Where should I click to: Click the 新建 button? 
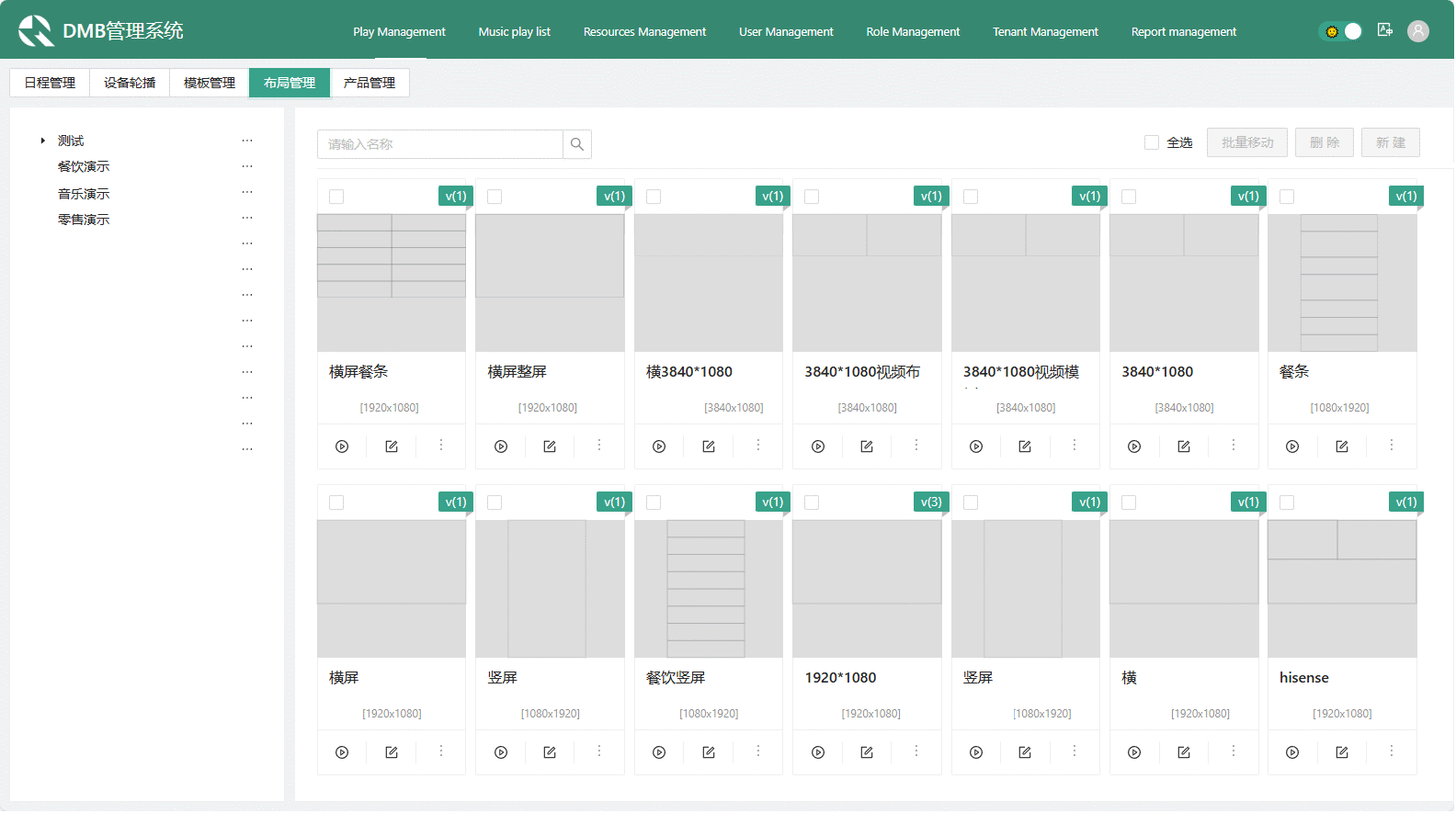1390,142
